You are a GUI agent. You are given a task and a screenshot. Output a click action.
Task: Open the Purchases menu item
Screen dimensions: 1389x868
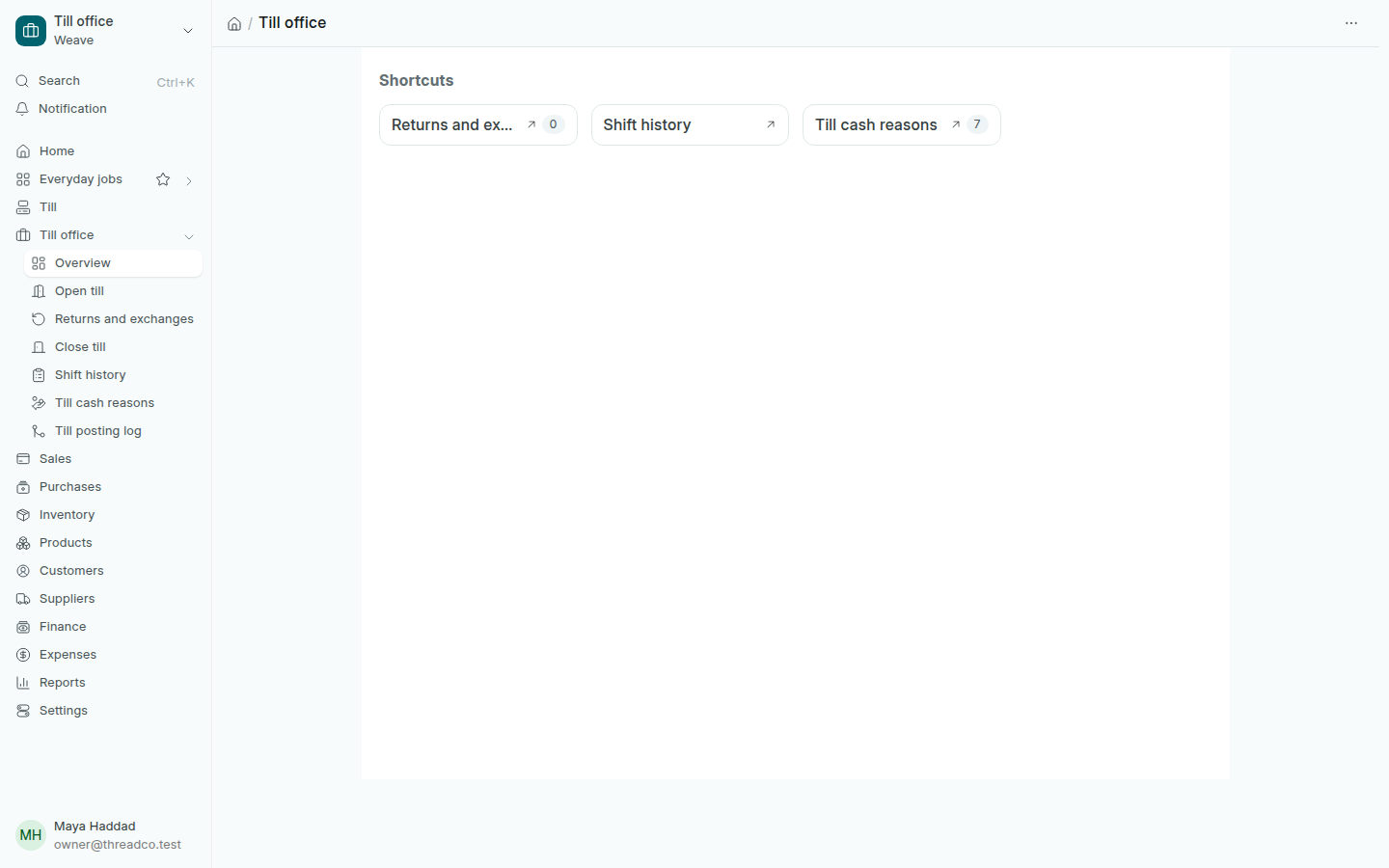(105, 487)
